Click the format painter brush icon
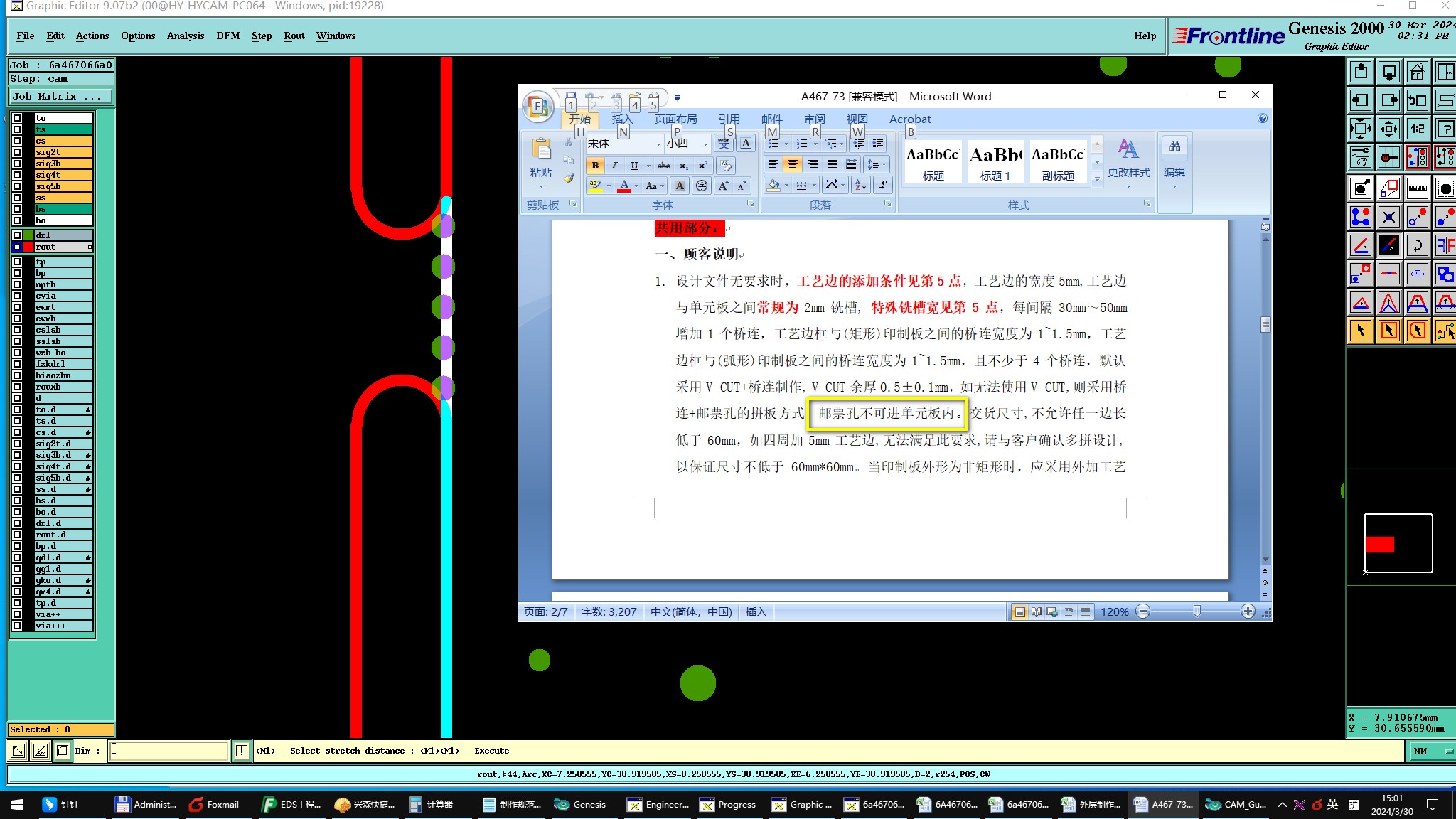 pos(569,179)
